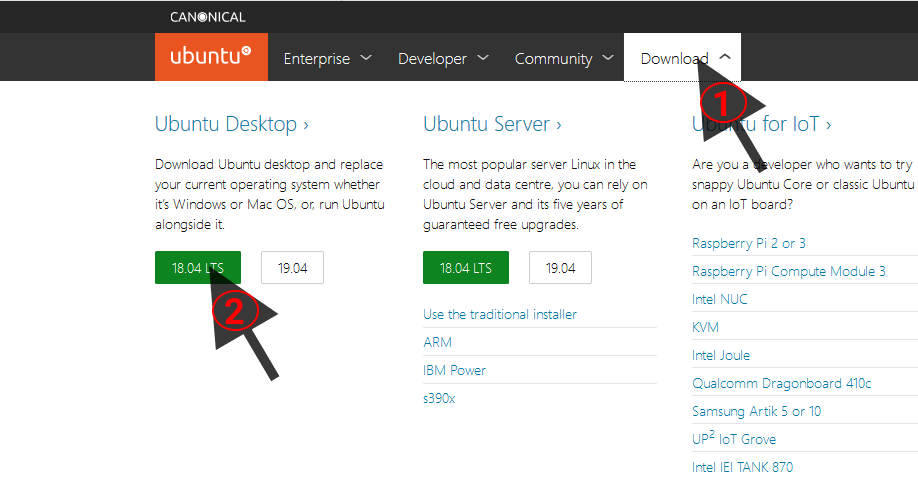Image resolution: width=918 pixels, height=500 pixels.
Task: Open the Canonical logo link
Action: (208, 17)
